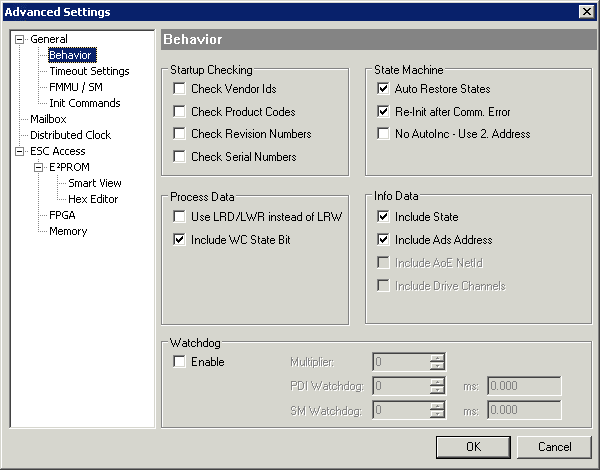Select FPGA in the tree

click(x=62, y=215)
